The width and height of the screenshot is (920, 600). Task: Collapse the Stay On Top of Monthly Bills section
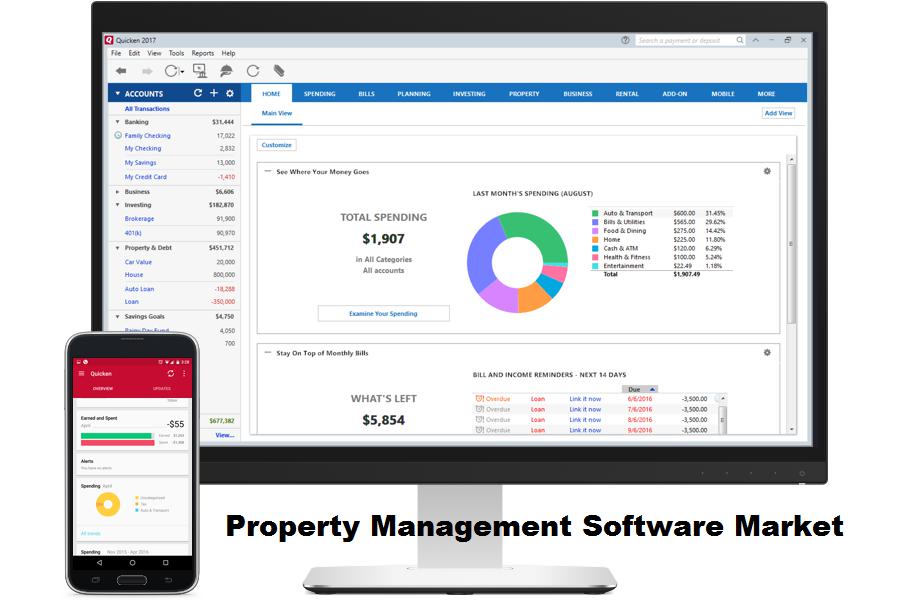[268, 352]
